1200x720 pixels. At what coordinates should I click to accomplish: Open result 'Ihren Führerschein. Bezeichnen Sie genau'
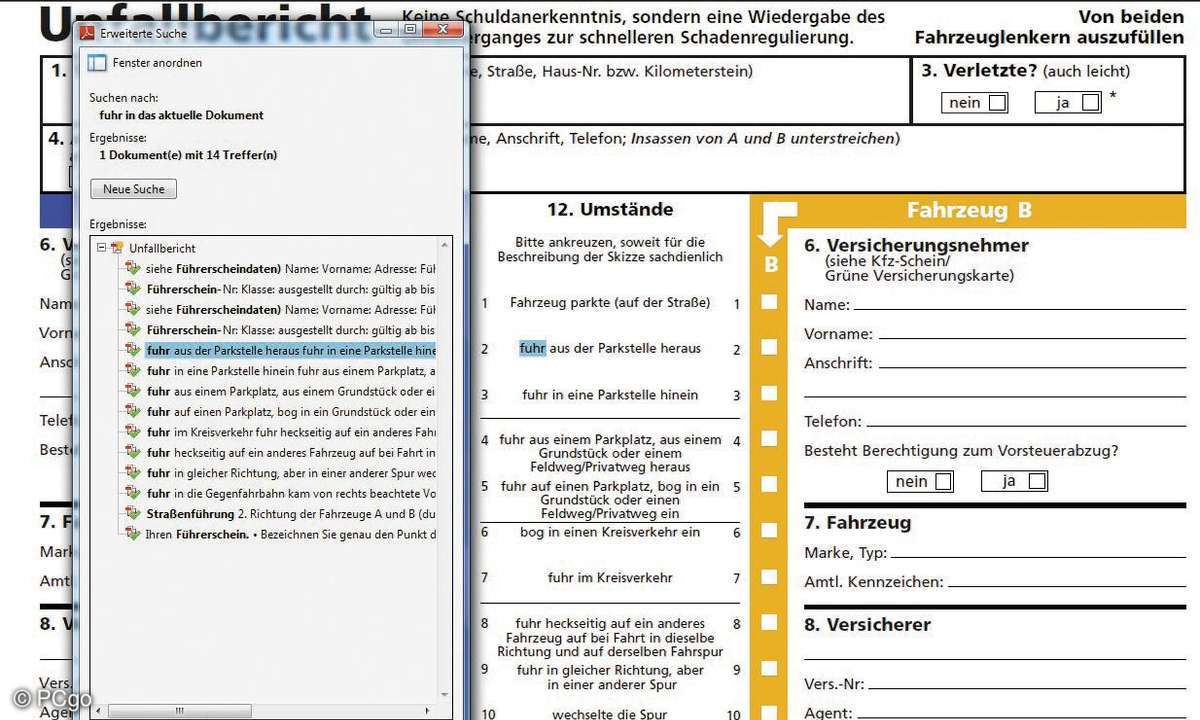coord(291,534)
